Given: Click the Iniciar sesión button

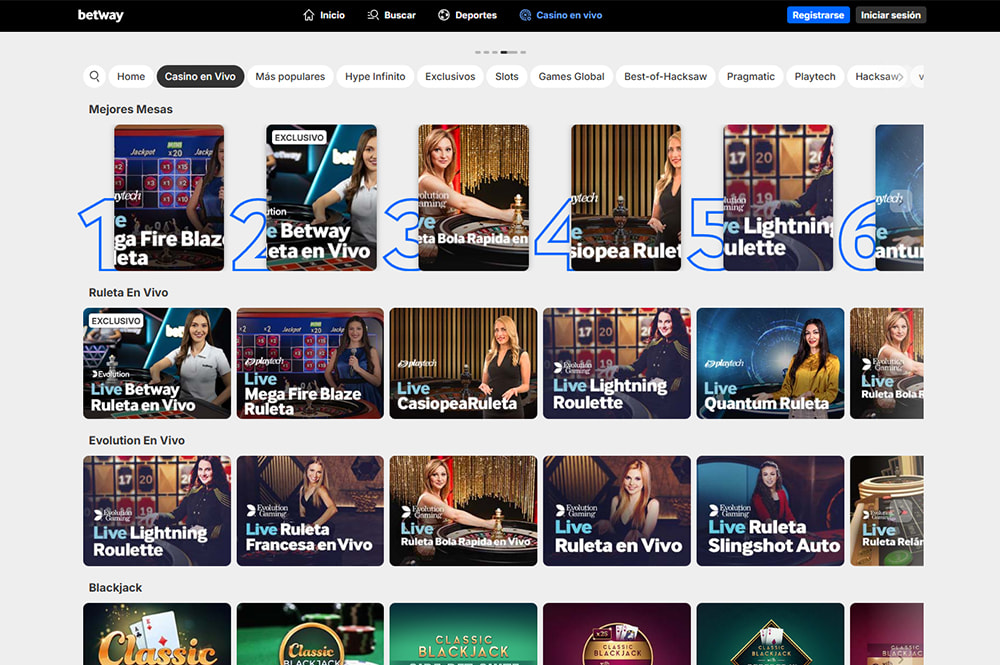Looking at the screenshot, I should tap(890, 15).
